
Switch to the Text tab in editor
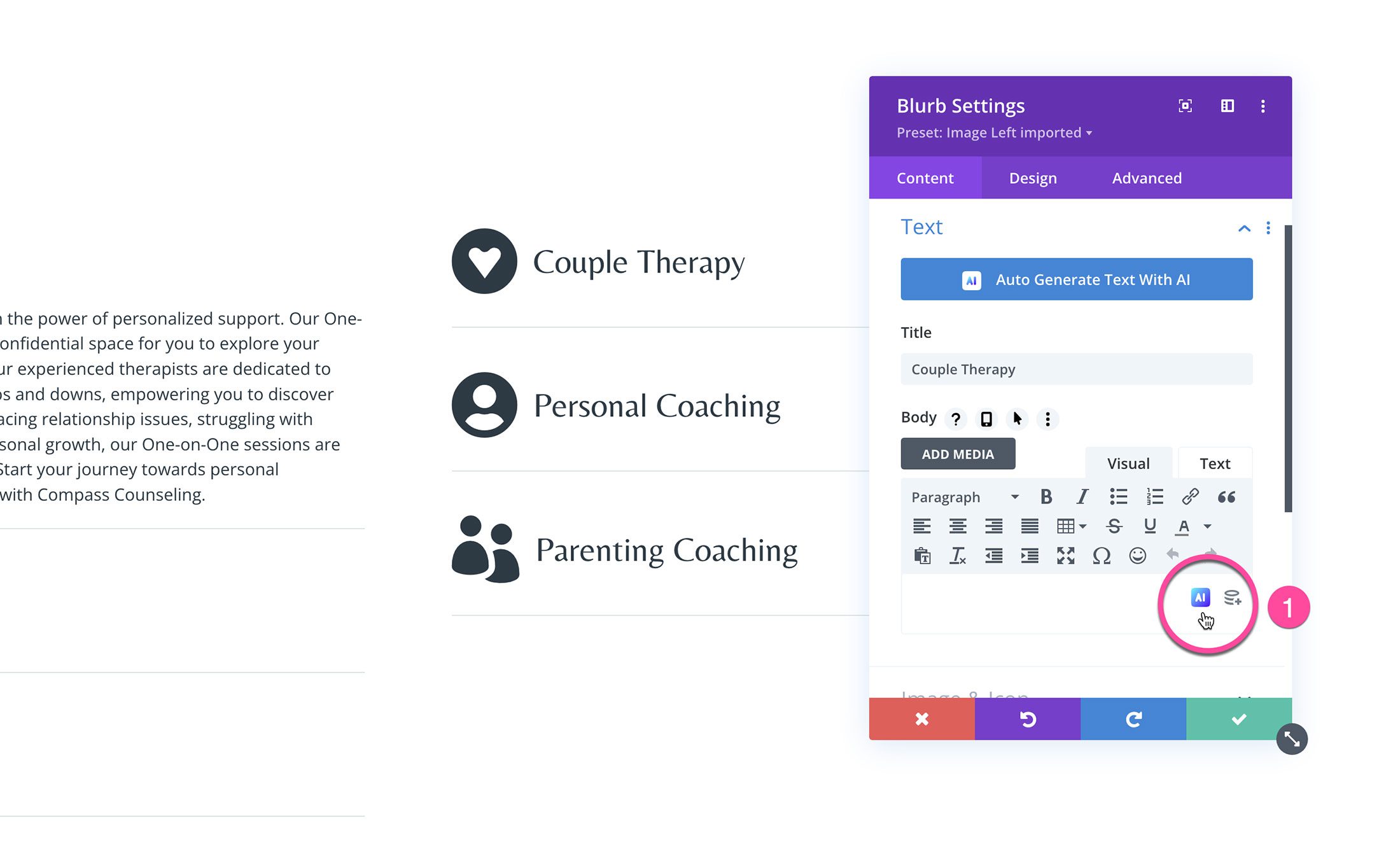click(1214, 463)
